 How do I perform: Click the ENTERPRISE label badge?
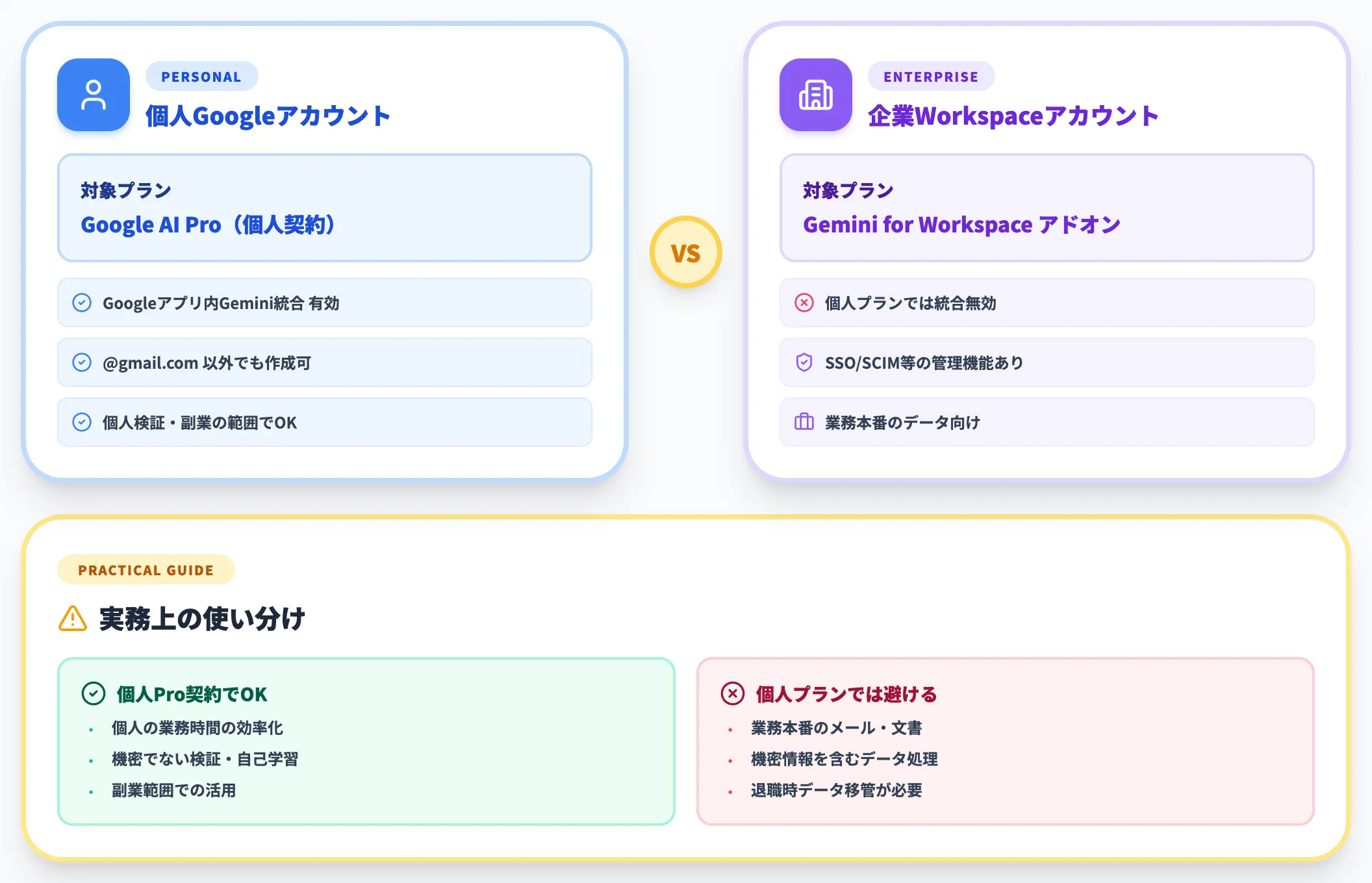coord(931,77)
